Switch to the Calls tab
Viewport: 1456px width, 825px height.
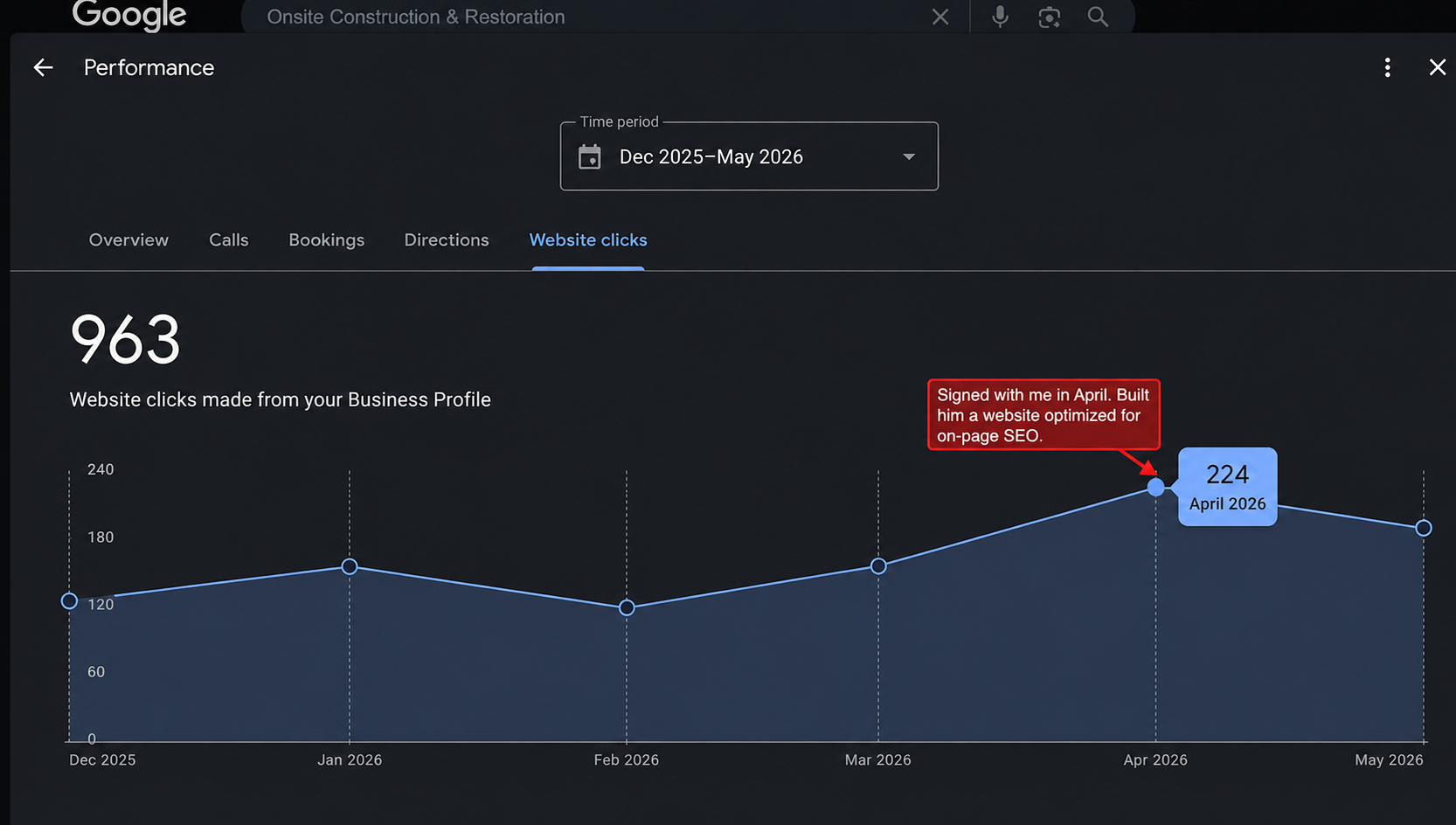229,239
